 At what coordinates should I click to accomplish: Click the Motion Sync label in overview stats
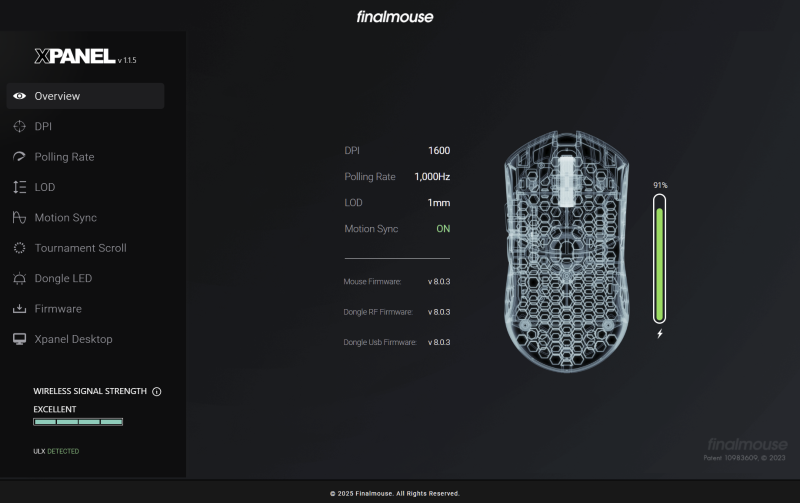point(371,229)
